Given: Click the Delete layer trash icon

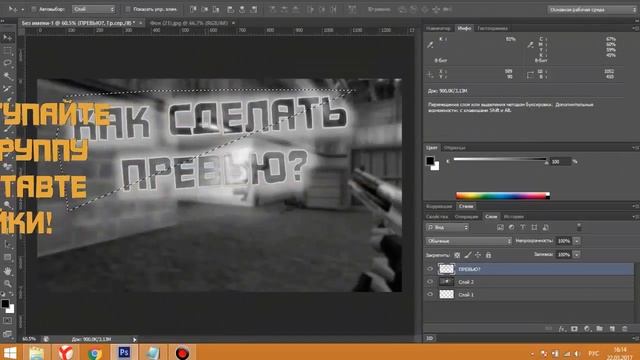Looking at the screenshot, I should 624,329.
